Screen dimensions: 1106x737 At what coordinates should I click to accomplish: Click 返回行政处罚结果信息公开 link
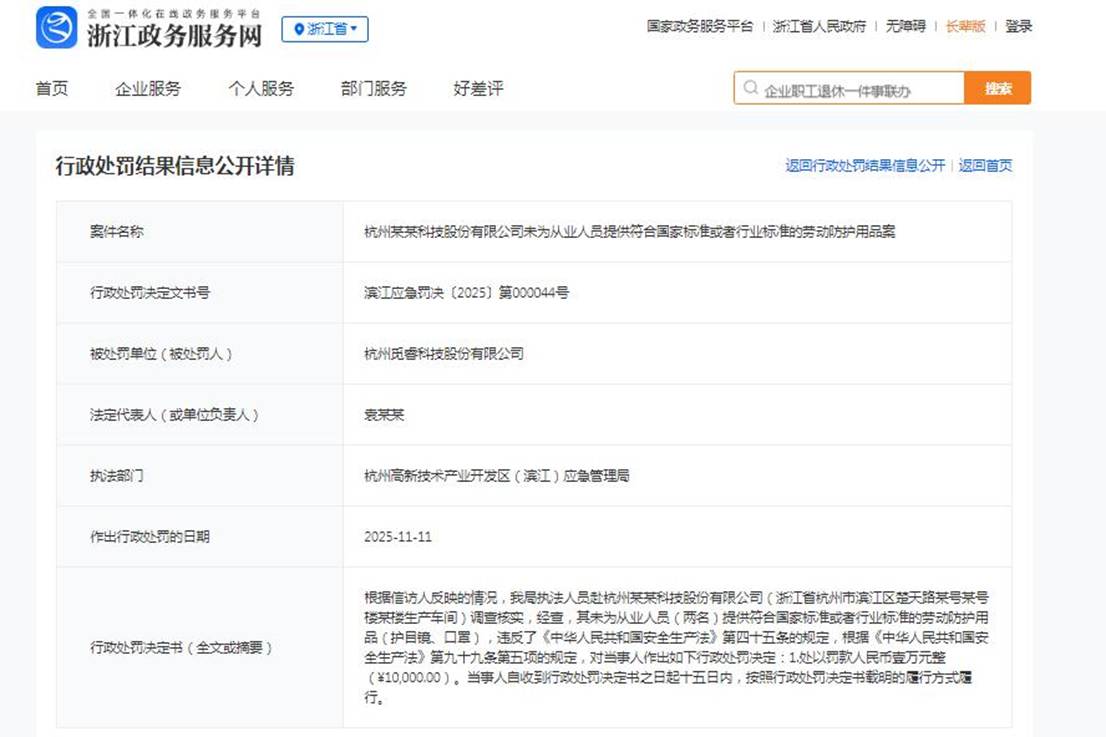(x=864, y=166)
